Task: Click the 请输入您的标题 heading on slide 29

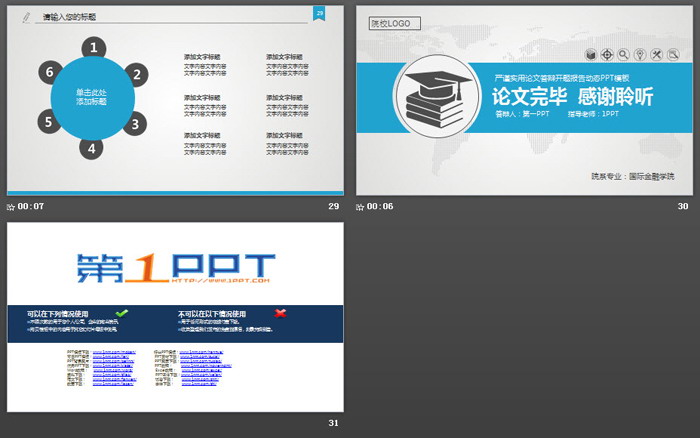Action: (x=69, y=17)
